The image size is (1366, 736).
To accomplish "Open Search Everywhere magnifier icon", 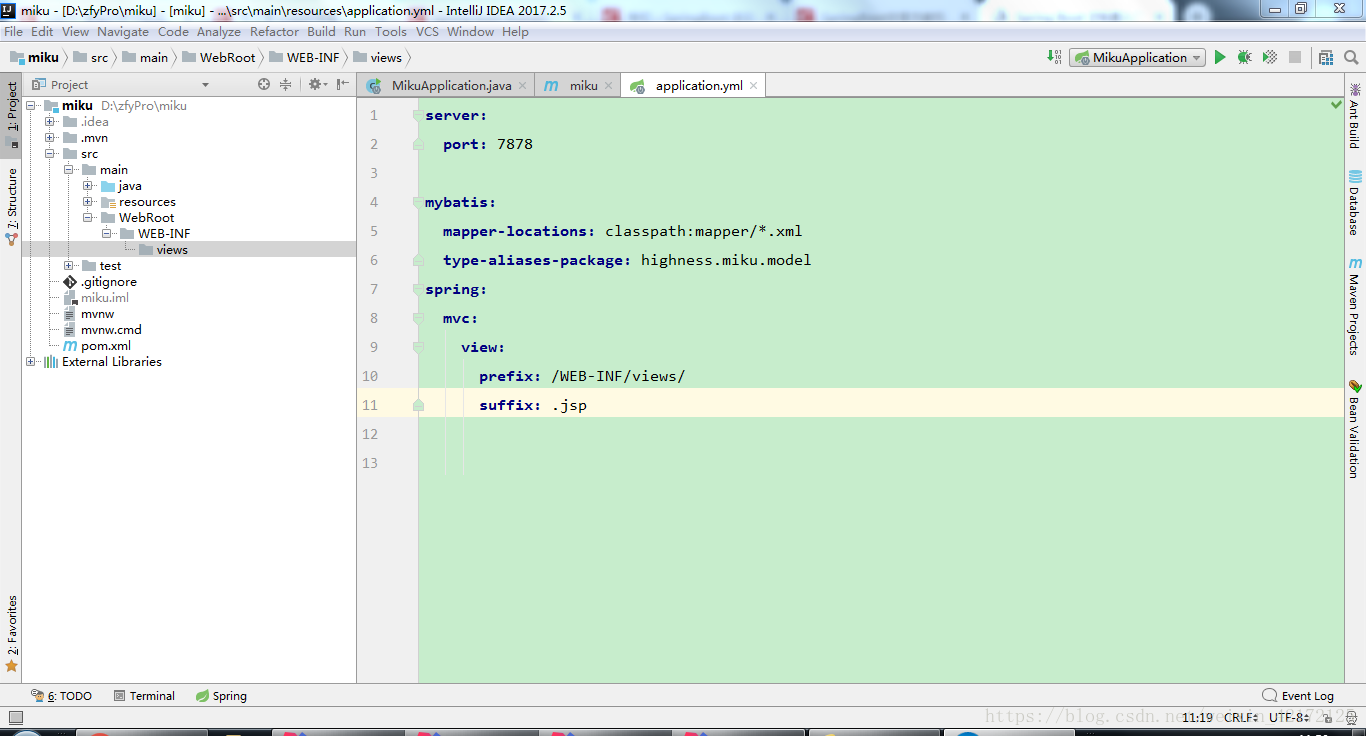I will (x=1350, y=58).
